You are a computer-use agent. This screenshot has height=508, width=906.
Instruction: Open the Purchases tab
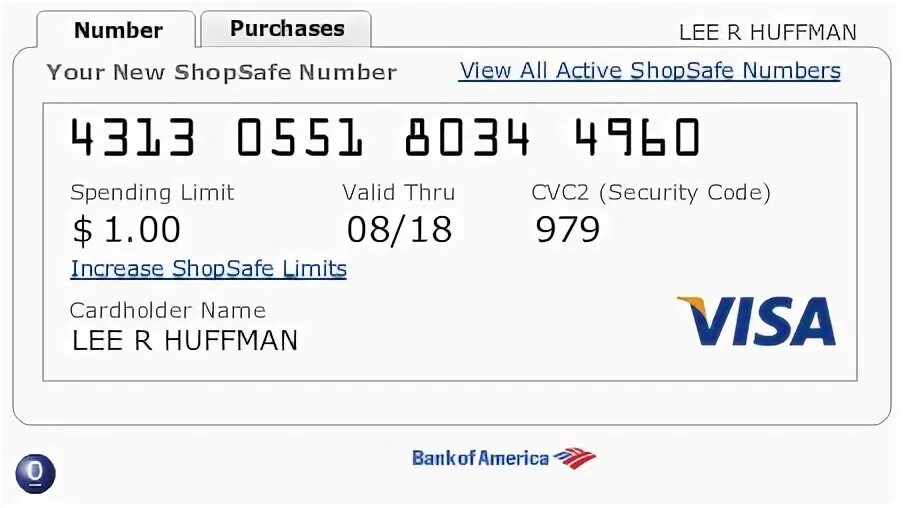287,28
